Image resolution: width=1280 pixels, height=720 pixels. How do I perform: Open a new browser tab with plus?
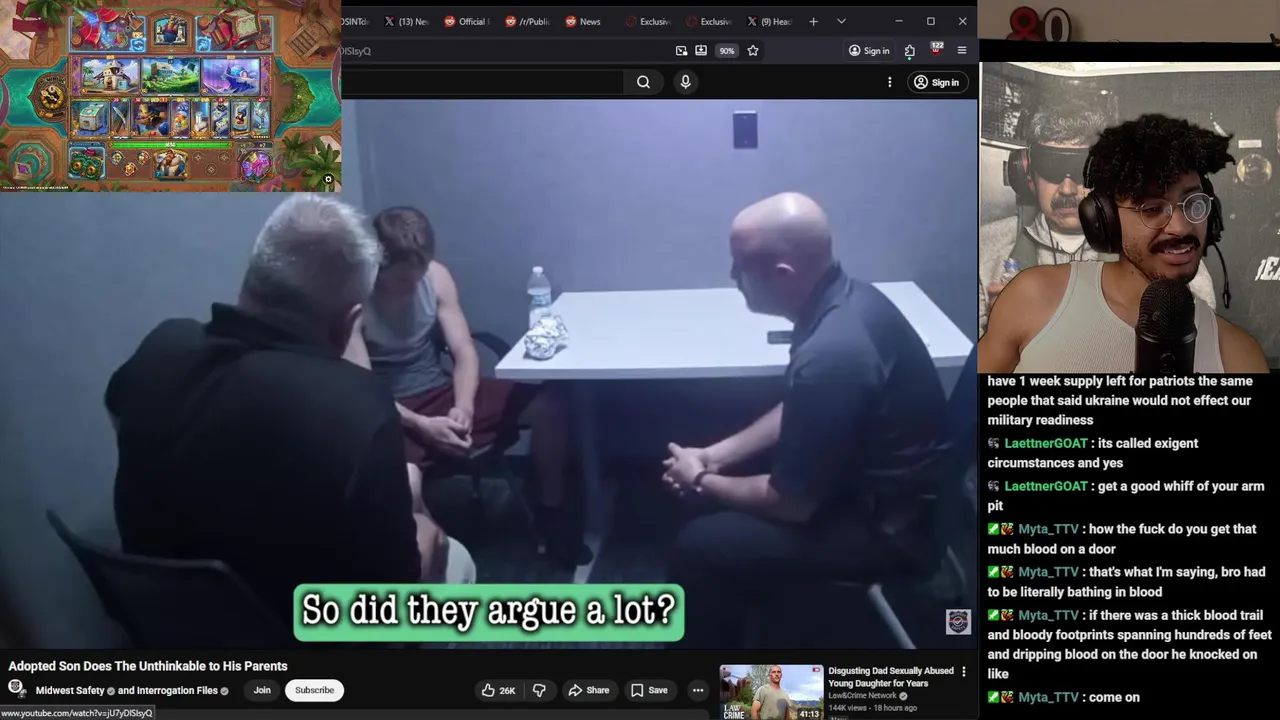coord(813,21)
